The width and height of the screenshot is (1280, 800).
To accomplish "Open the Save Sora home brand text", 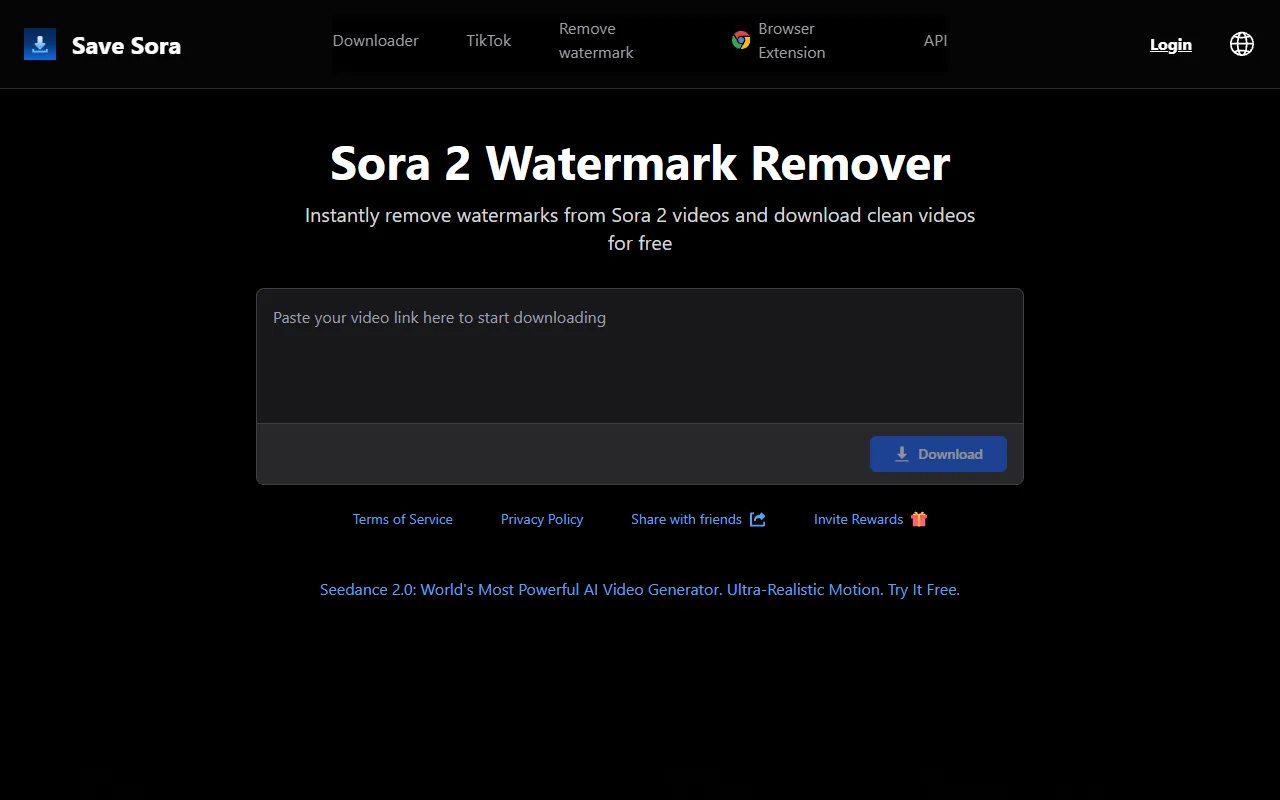I will [126, 45].
